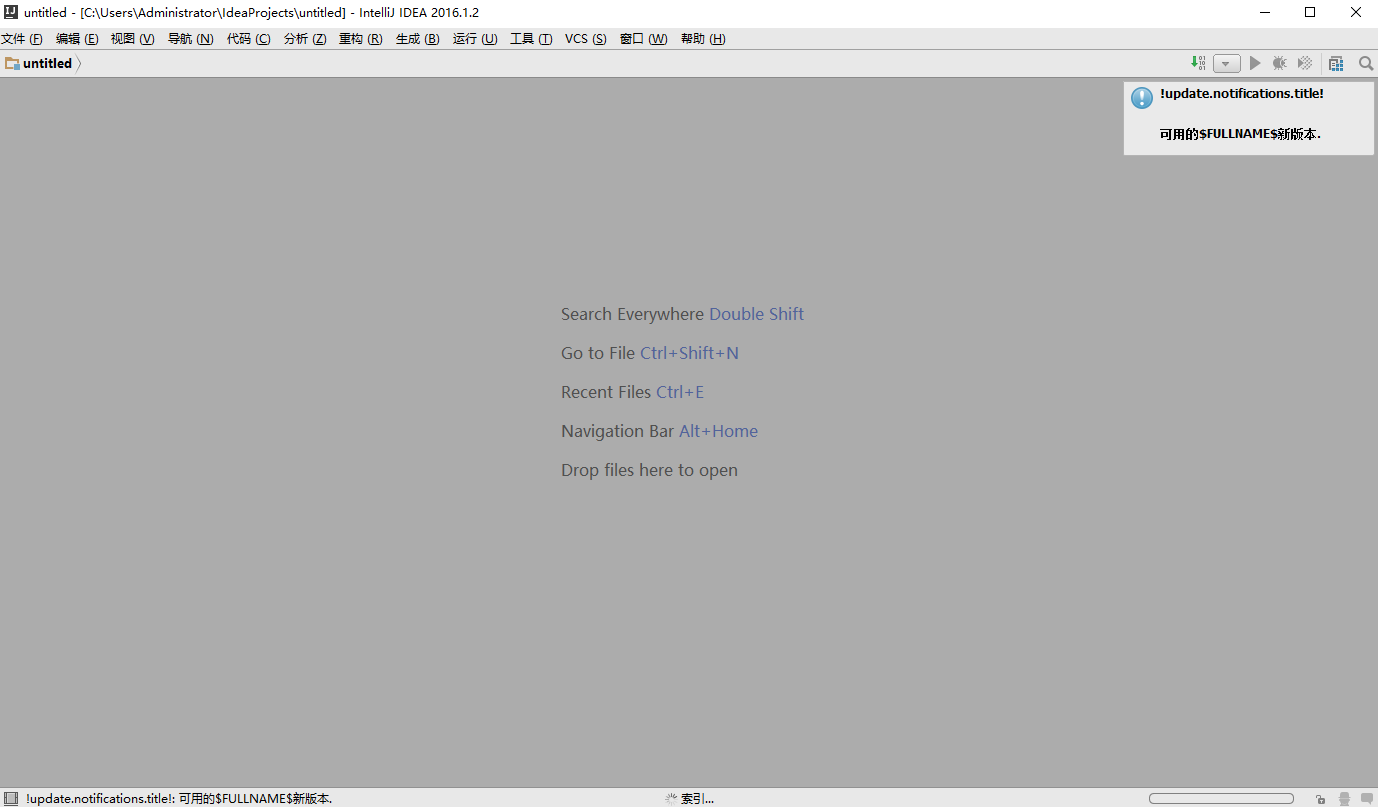The image size is (1378, 807).
Task: Toggle the read-only lock icon in status bar
Action: click(1321, 799)
